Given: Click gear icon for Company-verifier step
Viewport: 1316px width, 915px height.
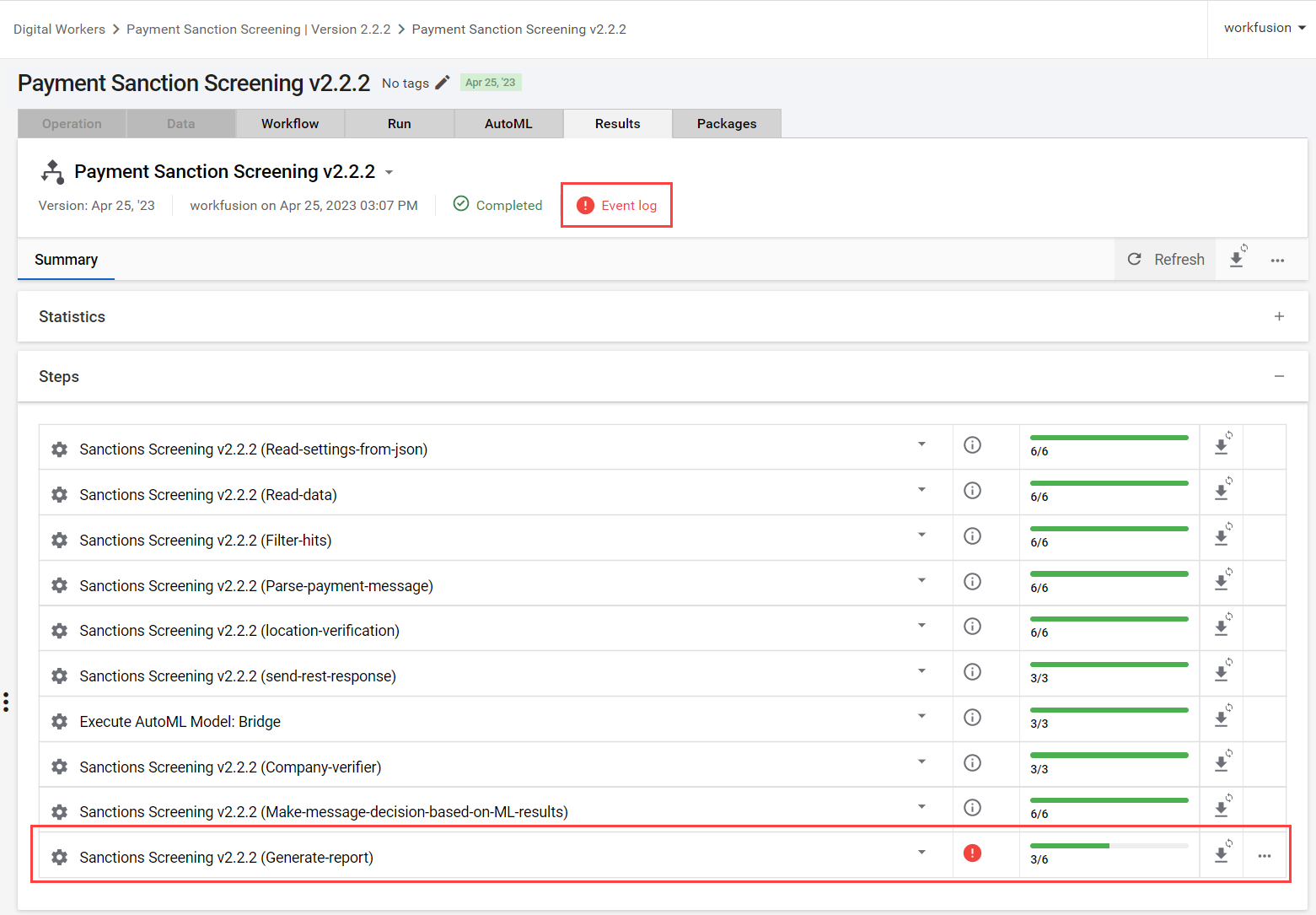Looking at the screenshot, I should pyautogui.click(x=59, y=767).
